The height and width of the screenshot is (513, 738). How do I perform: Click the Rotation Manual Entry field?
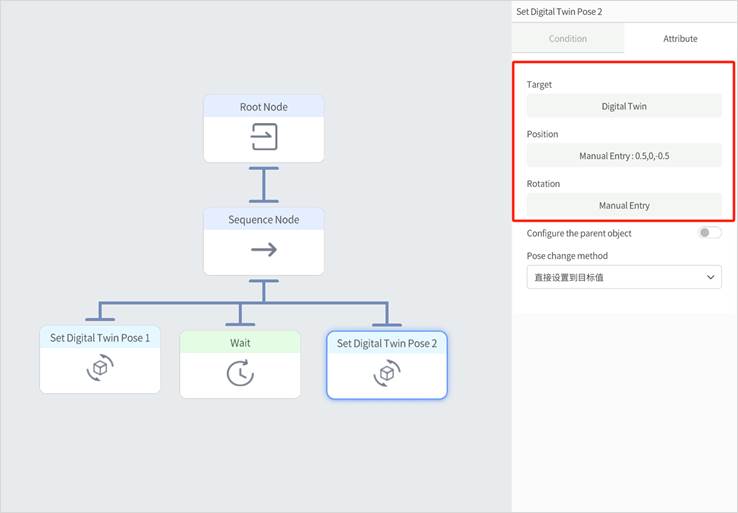pos(624,205)
